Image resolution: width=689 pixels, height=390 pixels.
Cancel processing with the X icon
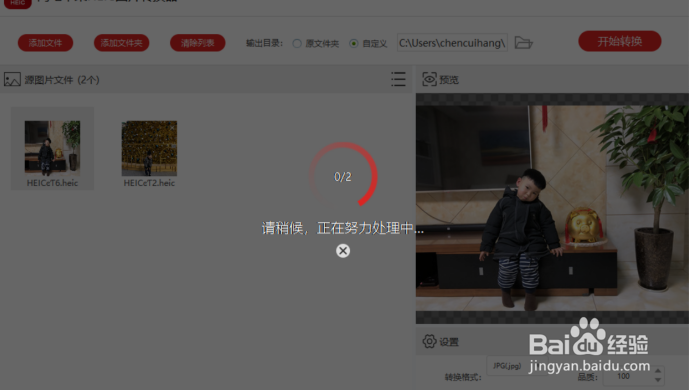[343, 251]
